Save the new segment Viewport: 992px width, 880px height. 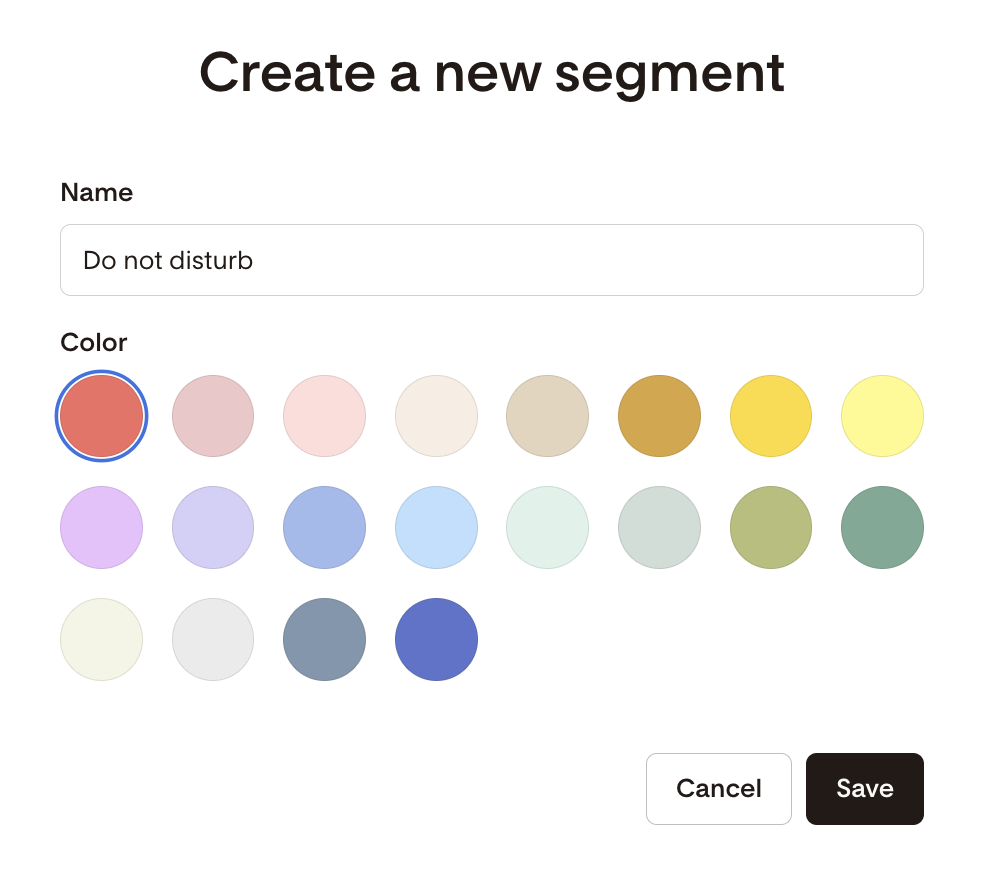click(864, 789)
